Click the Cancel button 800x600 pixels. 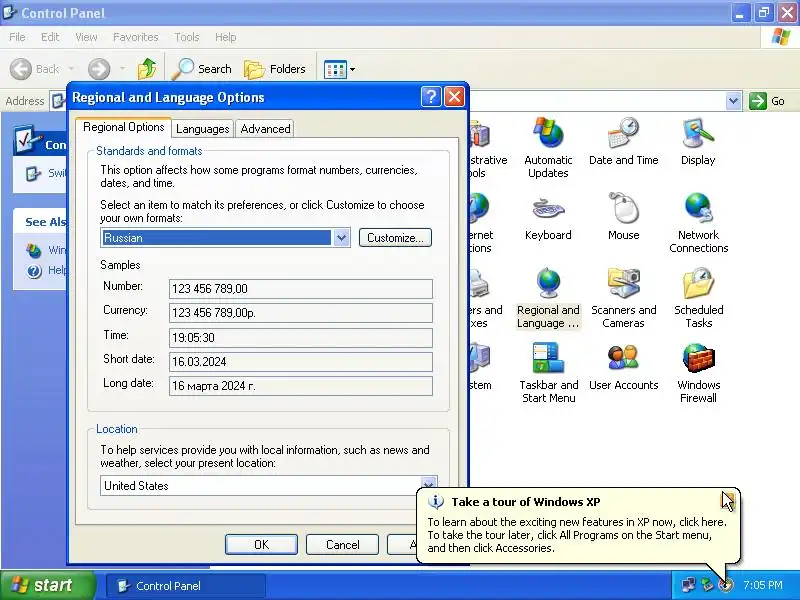tap(342, 544)
